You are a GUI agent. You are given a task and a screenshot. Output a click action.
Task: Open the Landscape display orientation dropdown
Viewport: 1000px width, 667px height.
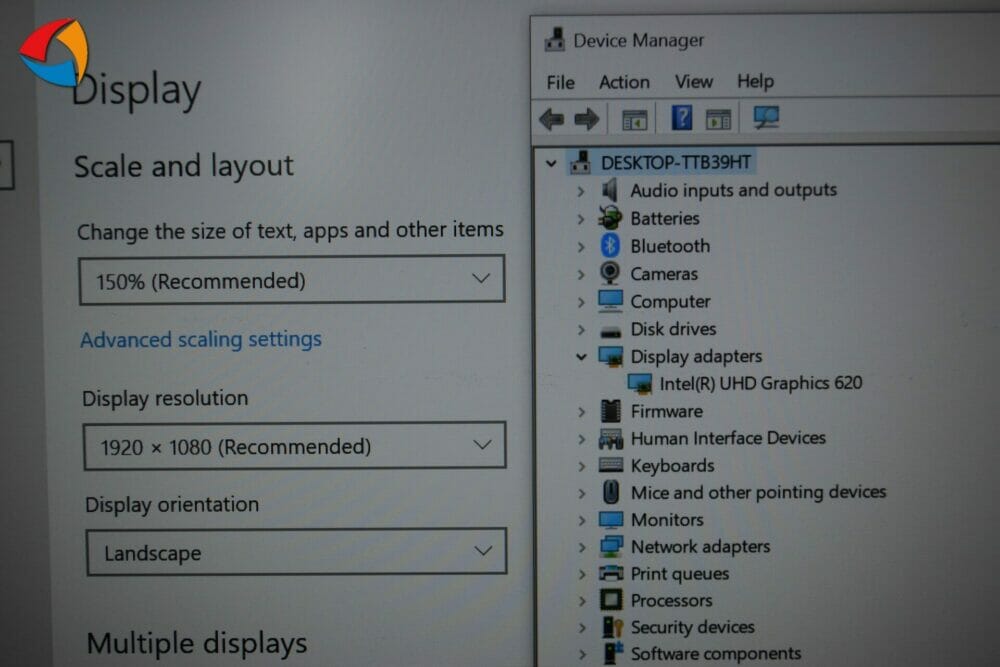pos(297,552)
